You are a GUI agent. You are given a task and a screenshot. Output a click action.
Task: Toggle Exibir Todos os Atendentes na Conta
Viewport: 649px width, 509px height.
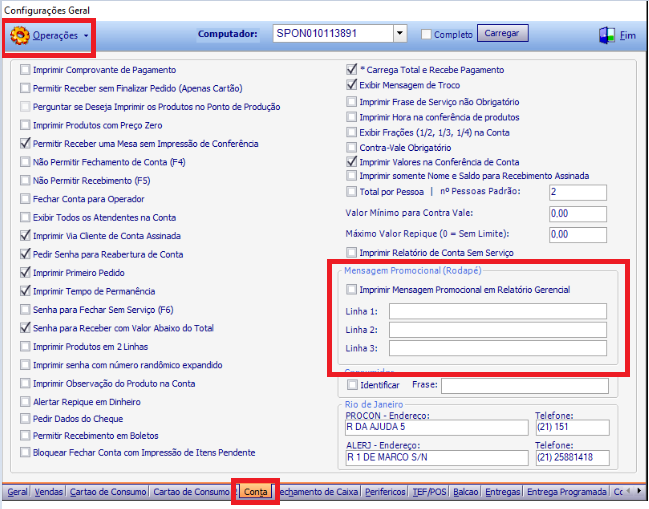click(x=25, y=217)
